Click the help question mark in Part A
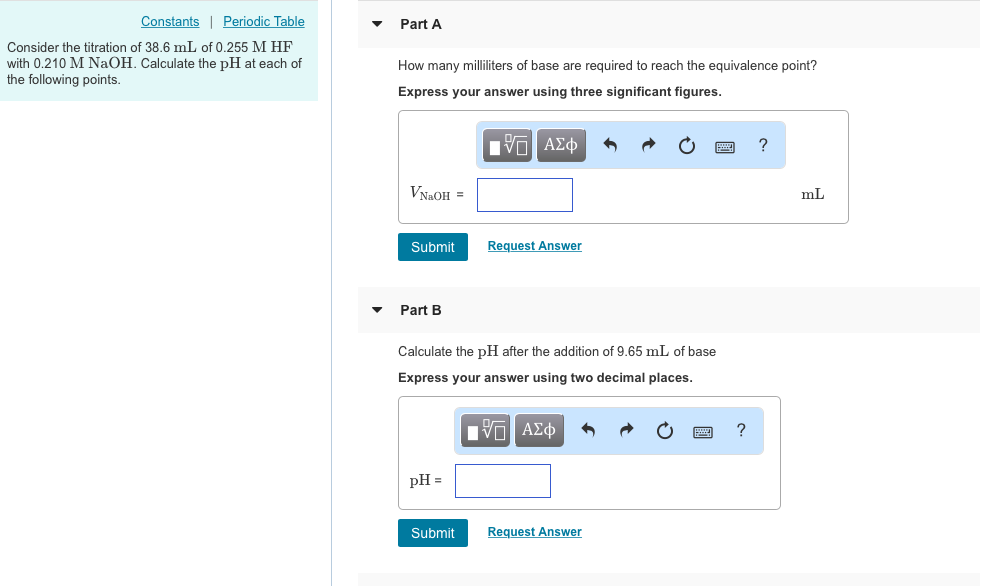This screenshot has height=586, width=1000. 762,145
